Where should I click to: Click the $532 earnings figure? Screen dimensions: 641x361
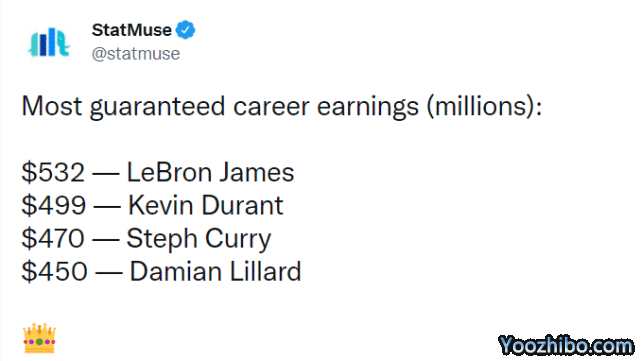pos(53,172)
